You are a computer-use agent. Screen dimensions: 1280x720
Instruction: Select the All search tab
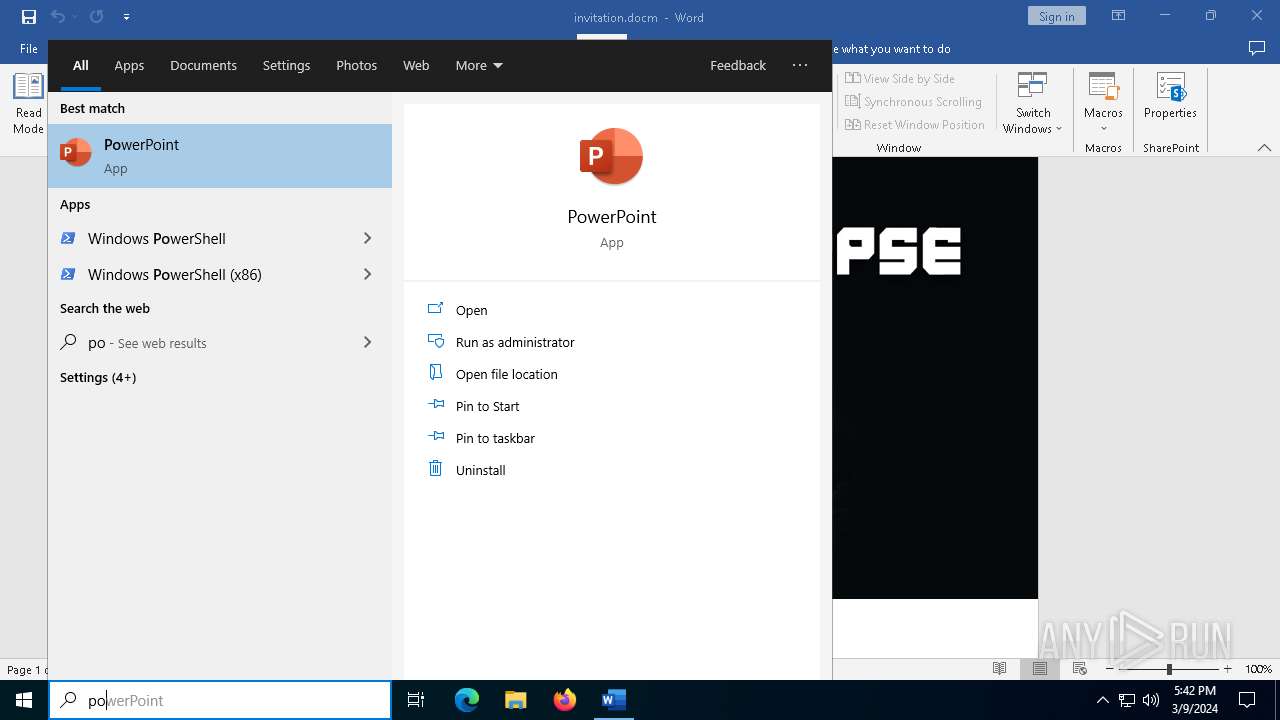click(81, 65)
